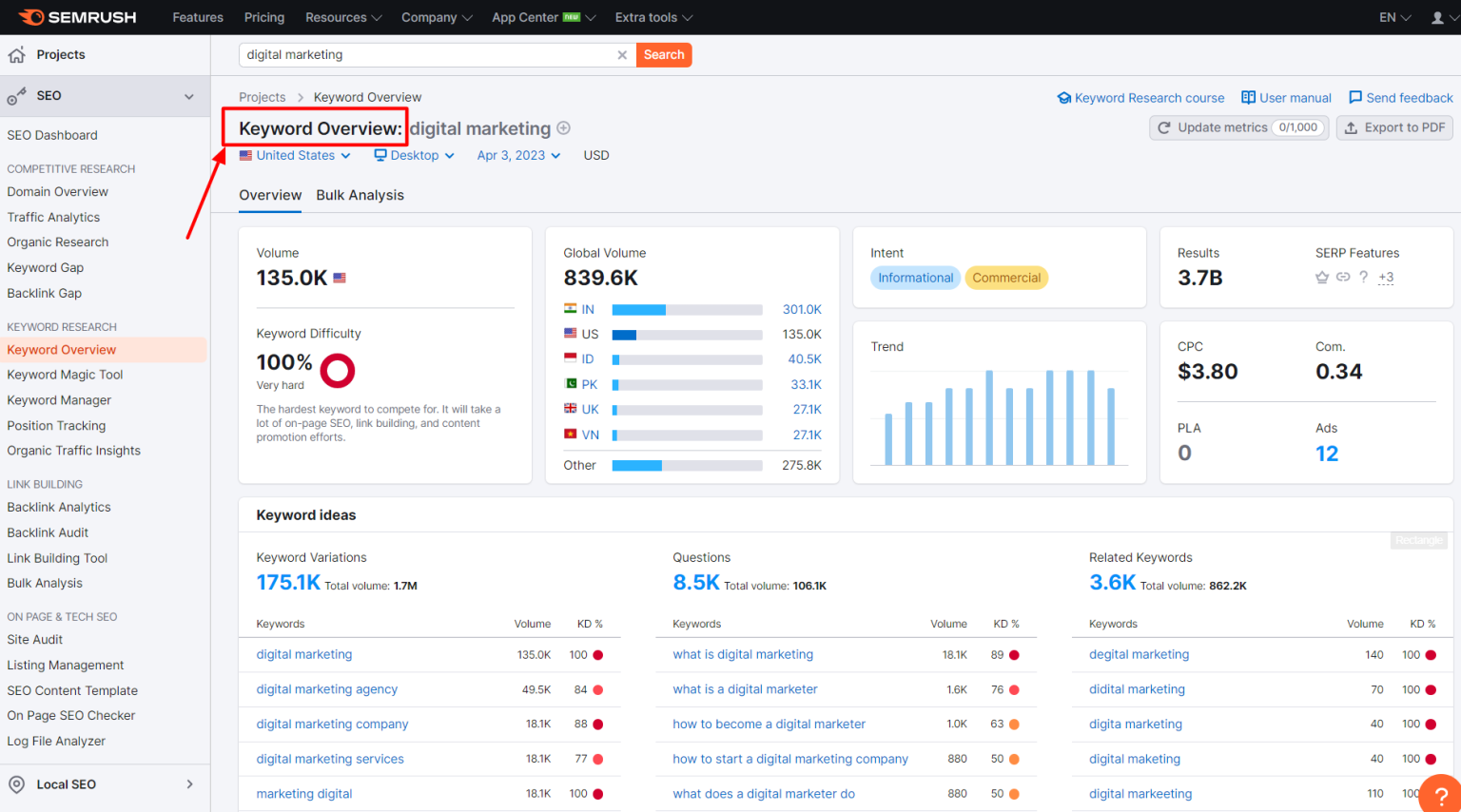Screen dimensions: 1461x812
Task: Click the Export to PDF button
Action: (x=1394, y=127)
